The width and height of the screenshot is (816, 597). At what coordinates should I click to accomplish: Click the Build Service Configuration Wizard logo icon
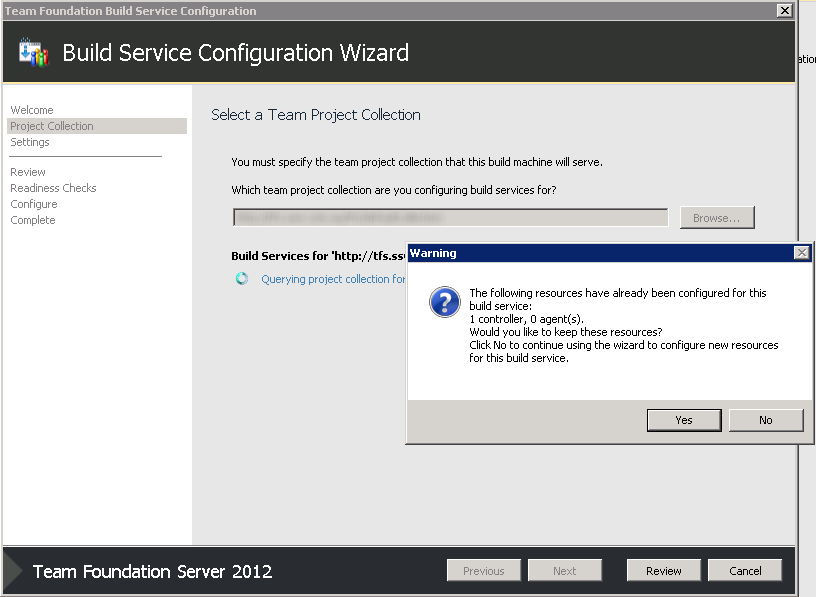click(x=33, y=53)
